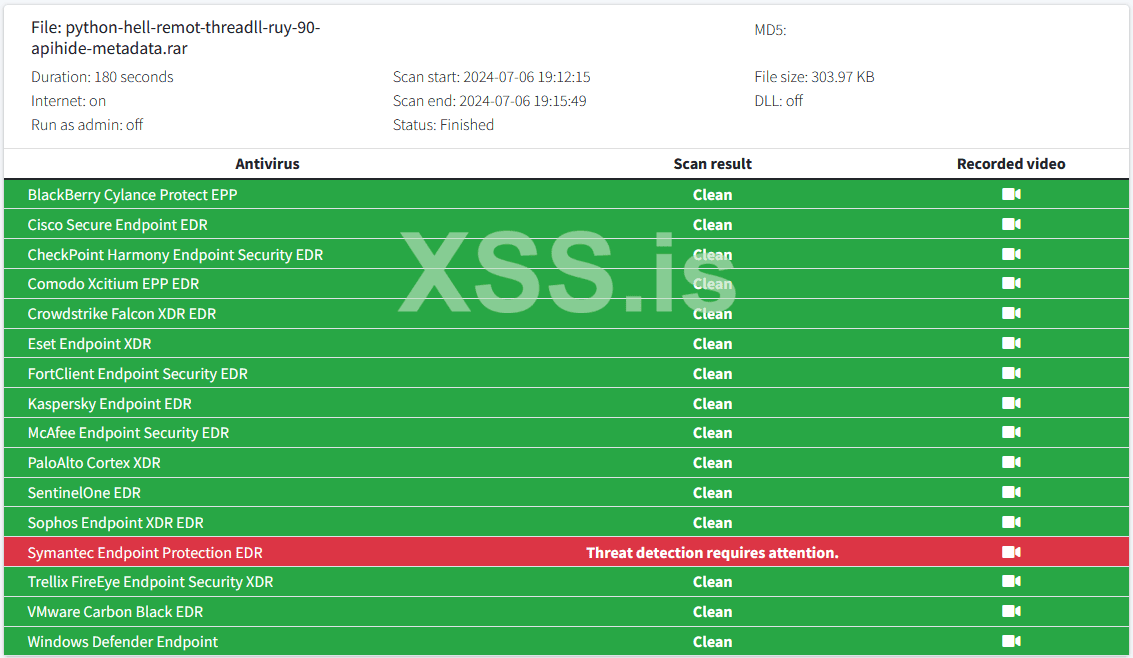This screenshot has width=1133, height=658.
Task: Click the 'Status: Finished' text
Action: point(443,125)
